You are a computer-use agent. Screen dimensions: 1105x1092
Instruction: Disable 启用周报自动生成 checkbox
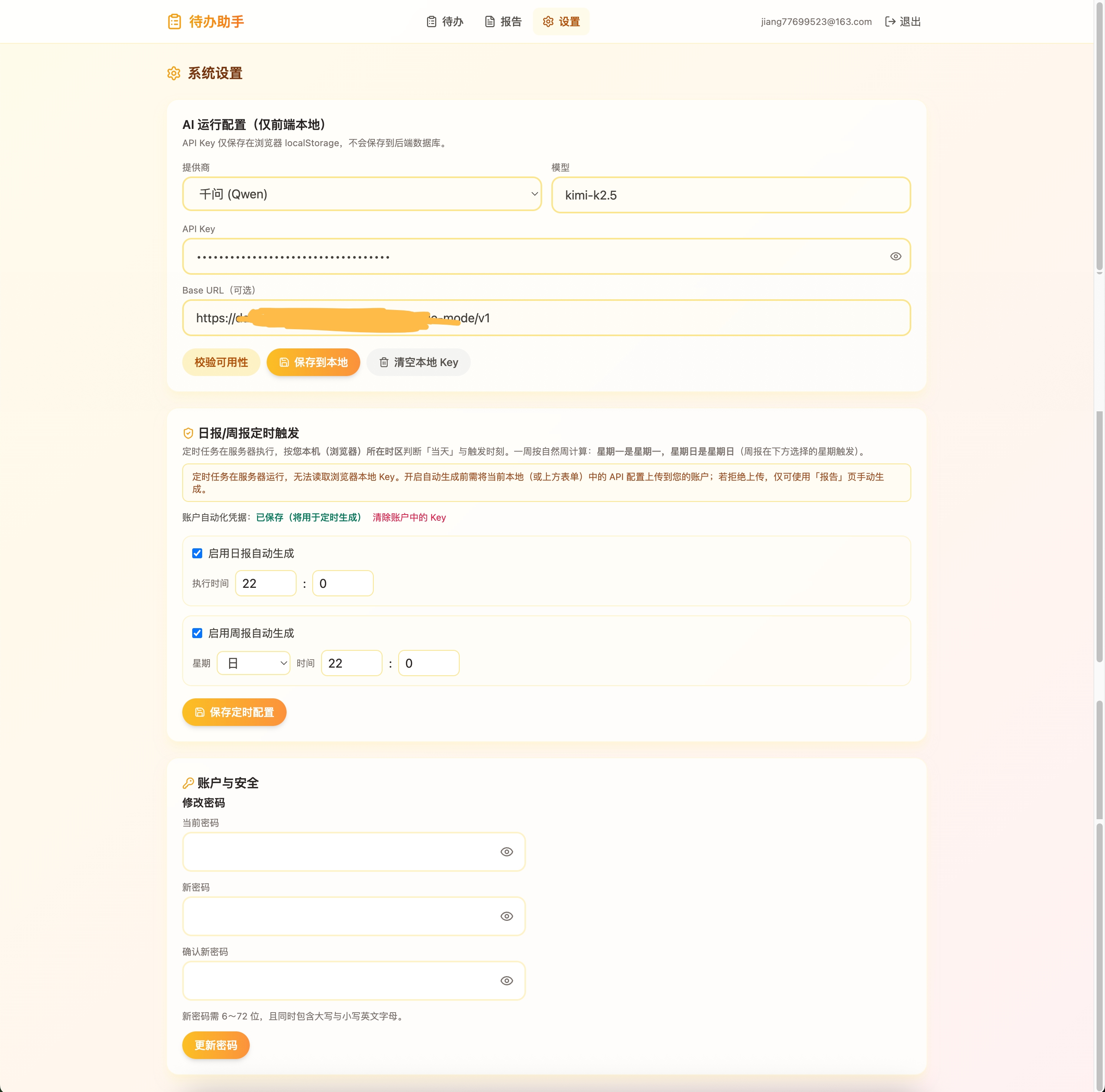pos(197,633)
